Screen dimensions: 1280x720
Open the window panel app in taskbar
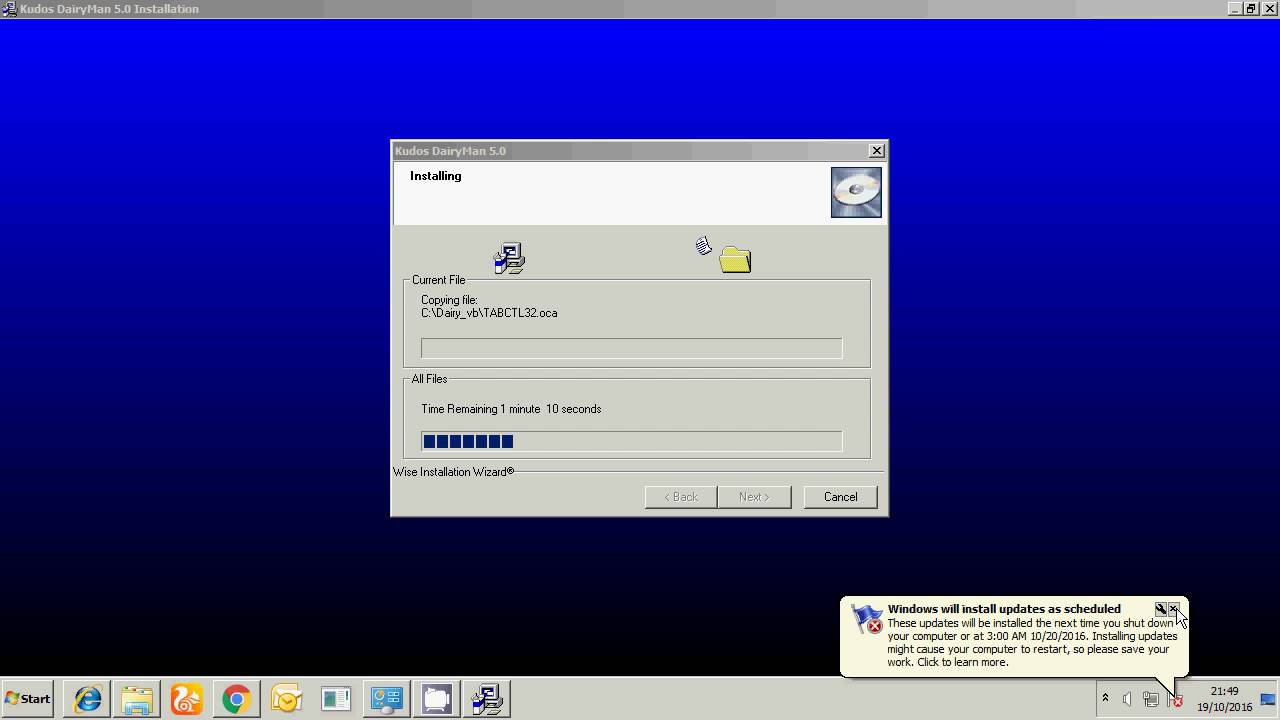(x=337, y=699)
